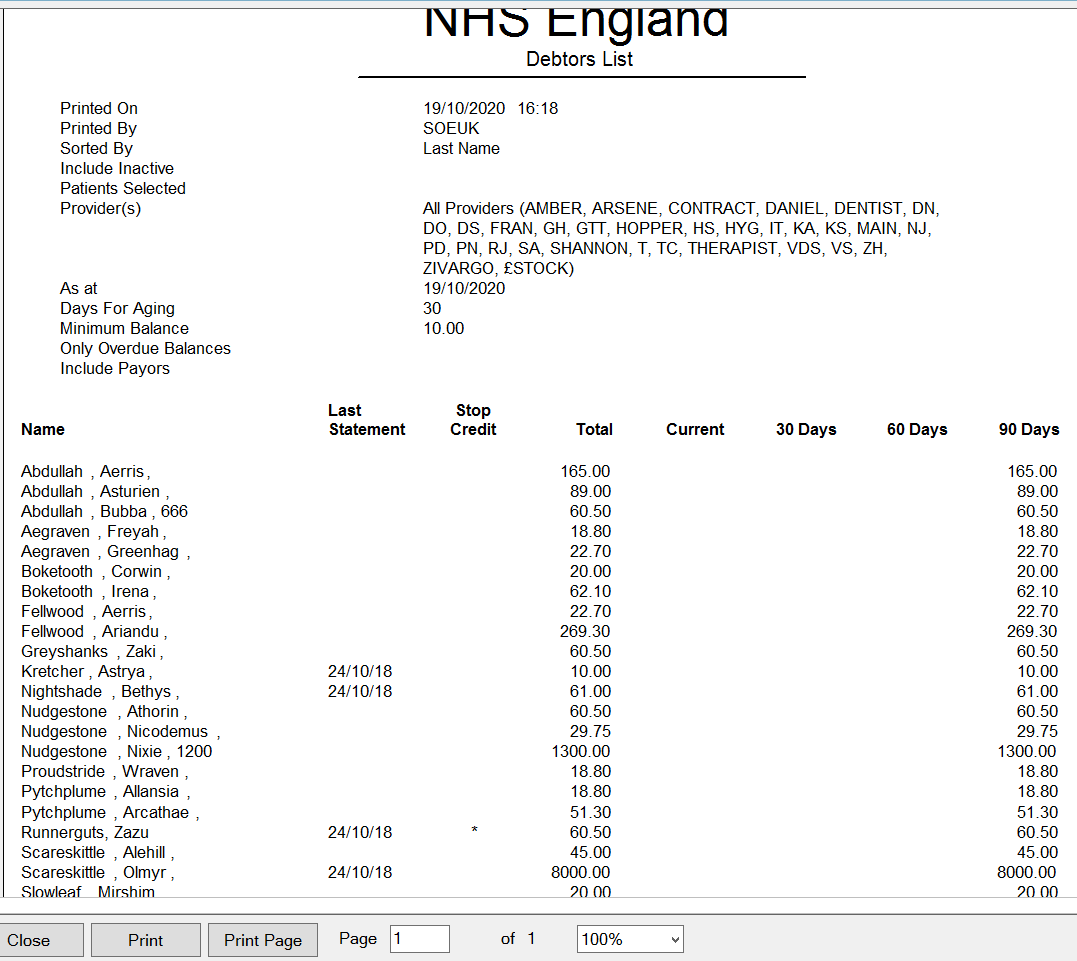Click the 60 Days column header

pos(917,429)
